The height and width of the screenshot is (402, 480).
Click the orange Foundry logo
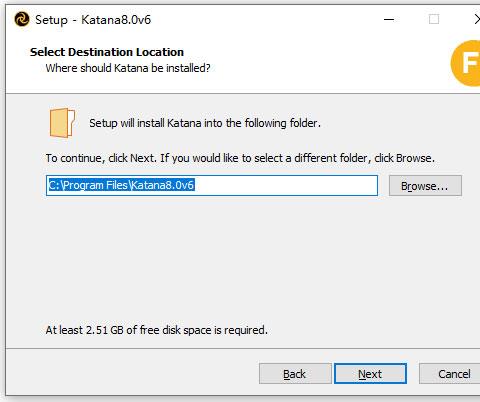(466, 63)
